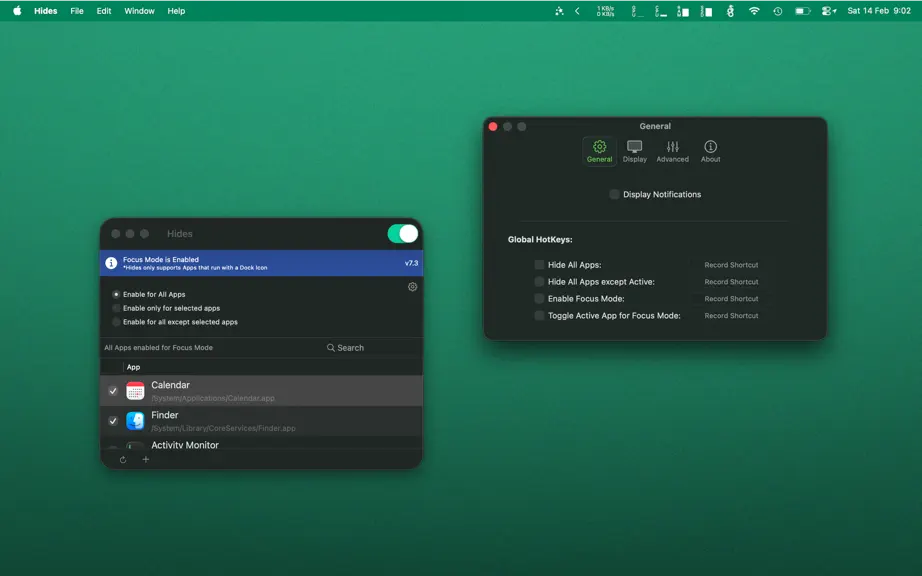Screen dimensions: 922x576
Task: Click the Finder app icon in list
Action: 135,421
